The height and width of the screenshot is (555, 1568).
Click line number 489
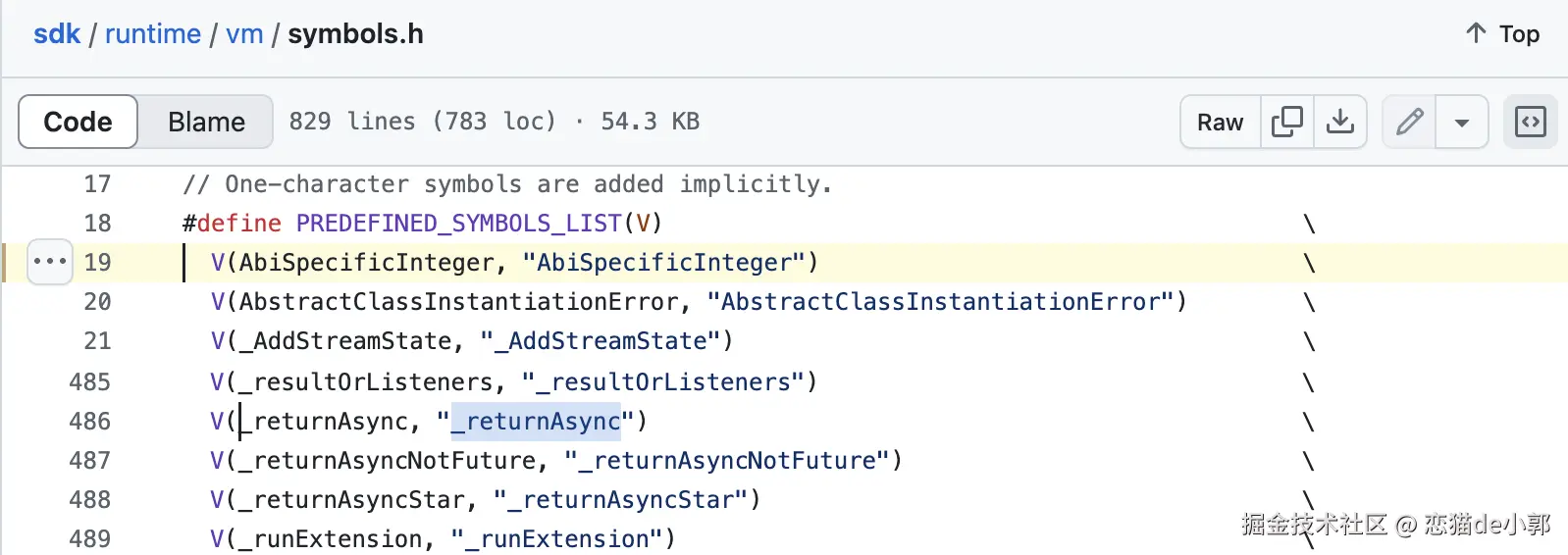coord(89,539)
